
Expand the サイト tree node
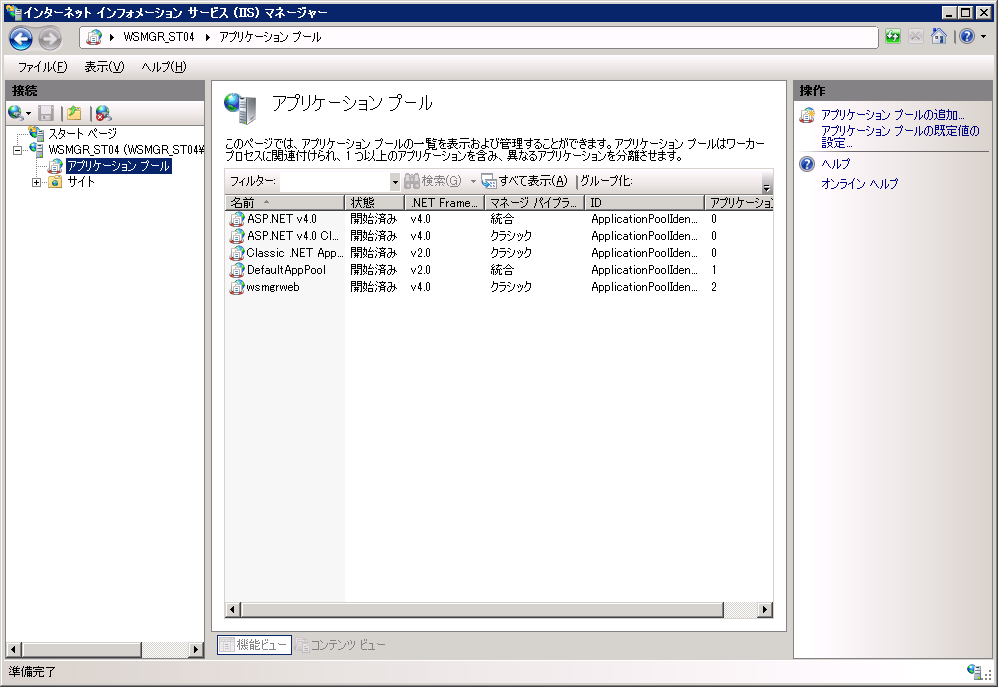pos(35,182)
